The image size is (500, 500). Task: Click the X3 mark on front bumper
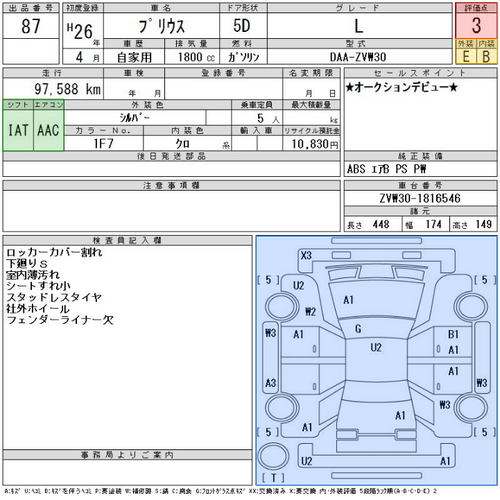306,256
